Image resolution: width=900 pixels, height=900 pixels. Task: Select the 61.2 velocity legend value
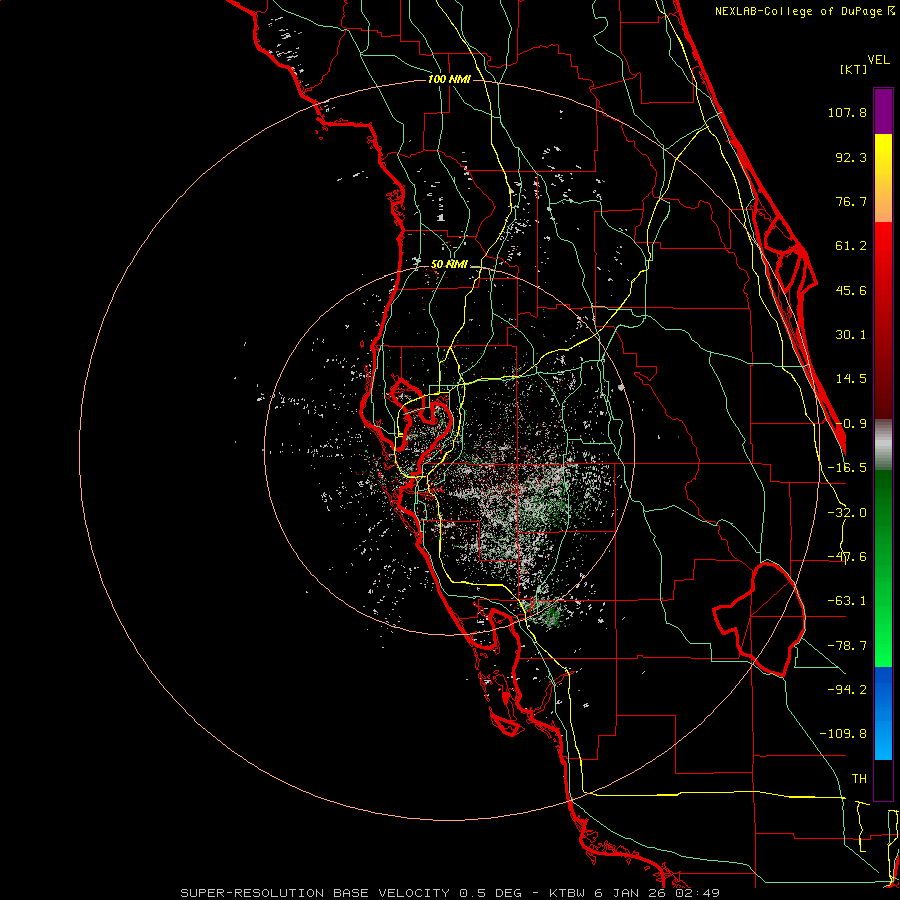point(851,246)
